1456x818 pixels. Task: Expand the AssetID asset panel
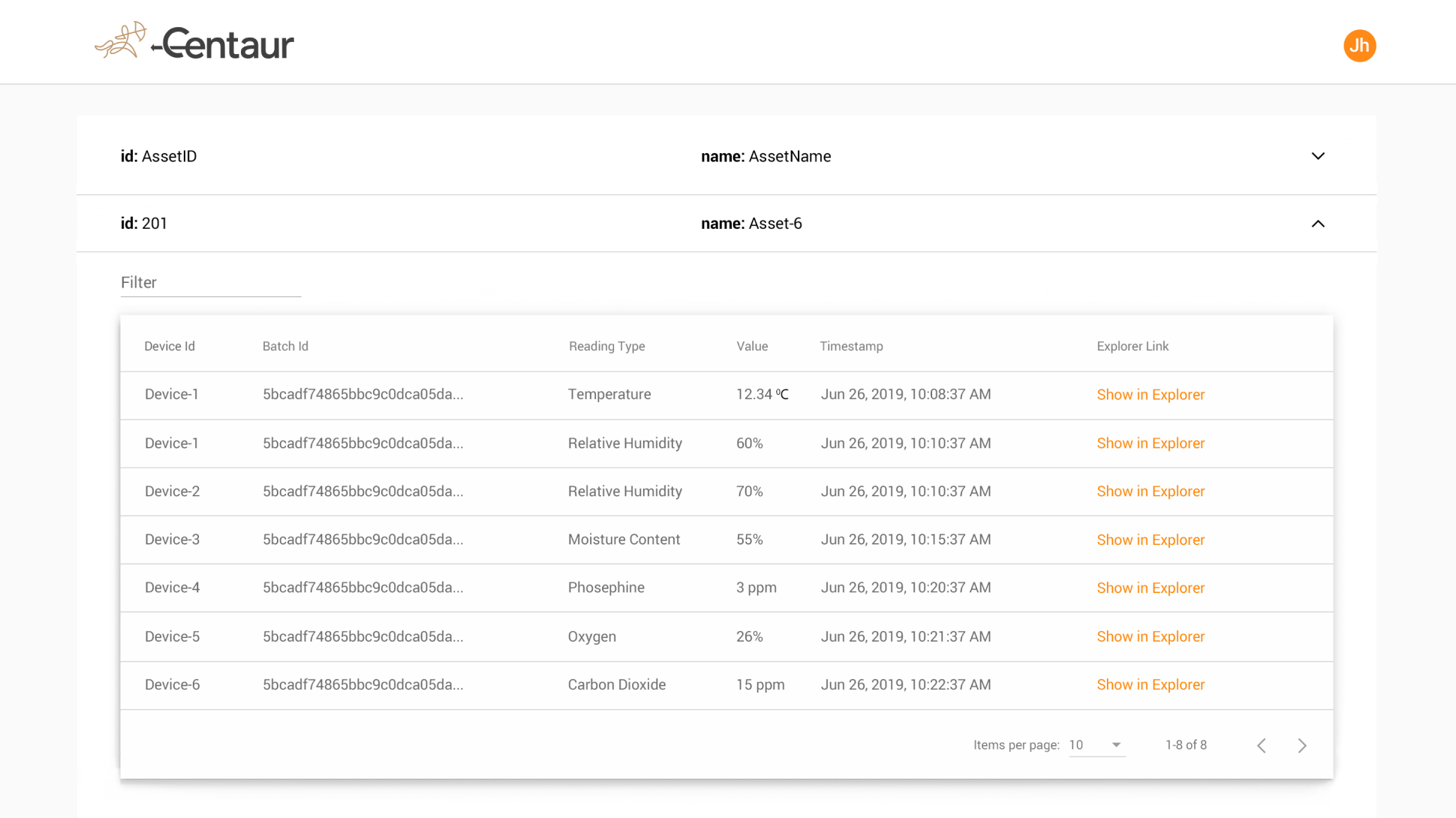coord(1317,156)
